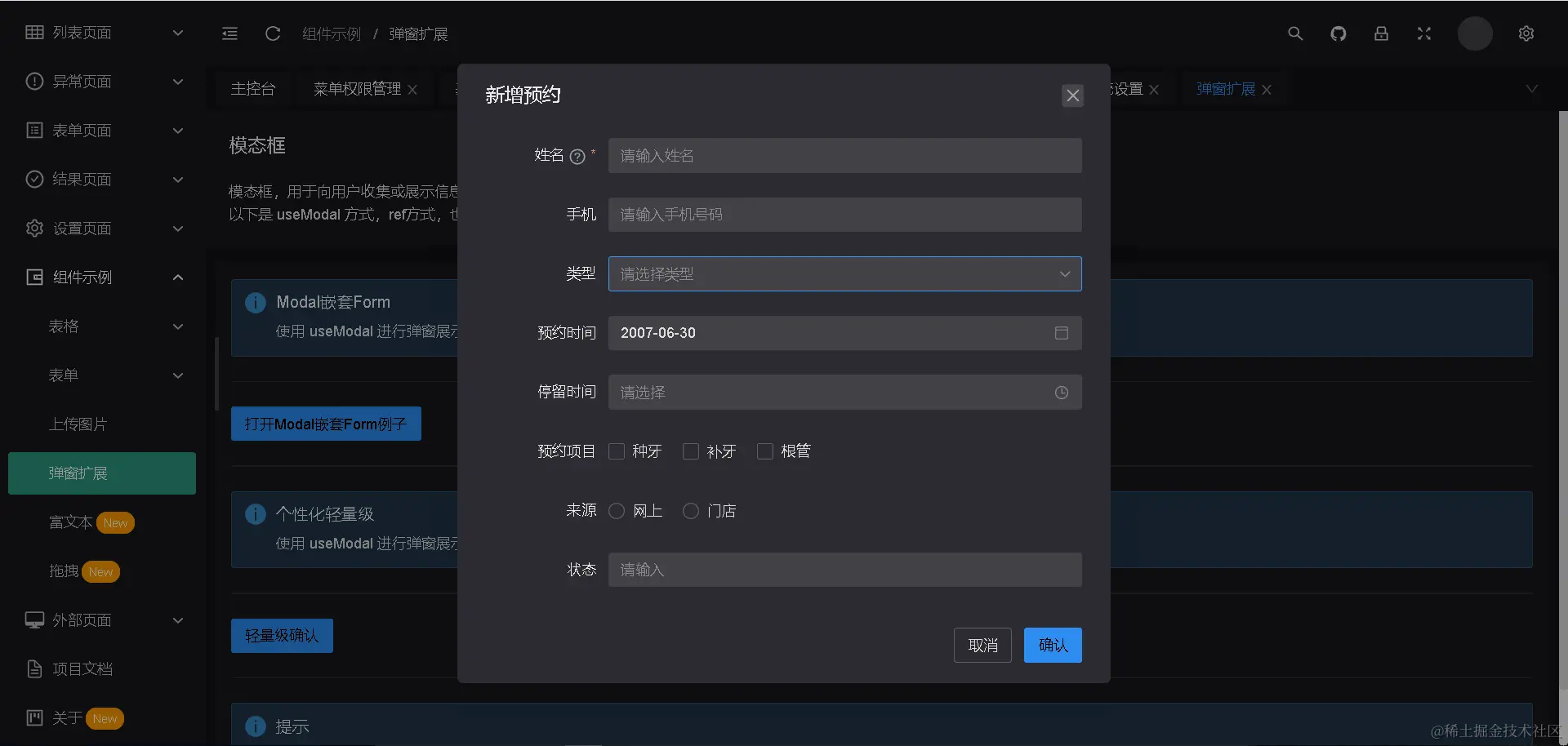Collapse the 组件示例 menu chevron

tap(178, 278)
